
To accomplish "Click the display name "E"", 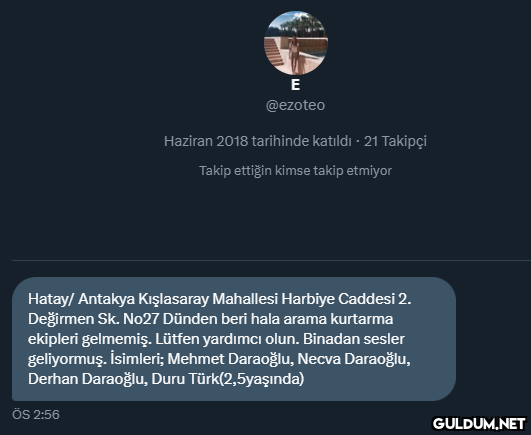I will (x=295, y=85).
